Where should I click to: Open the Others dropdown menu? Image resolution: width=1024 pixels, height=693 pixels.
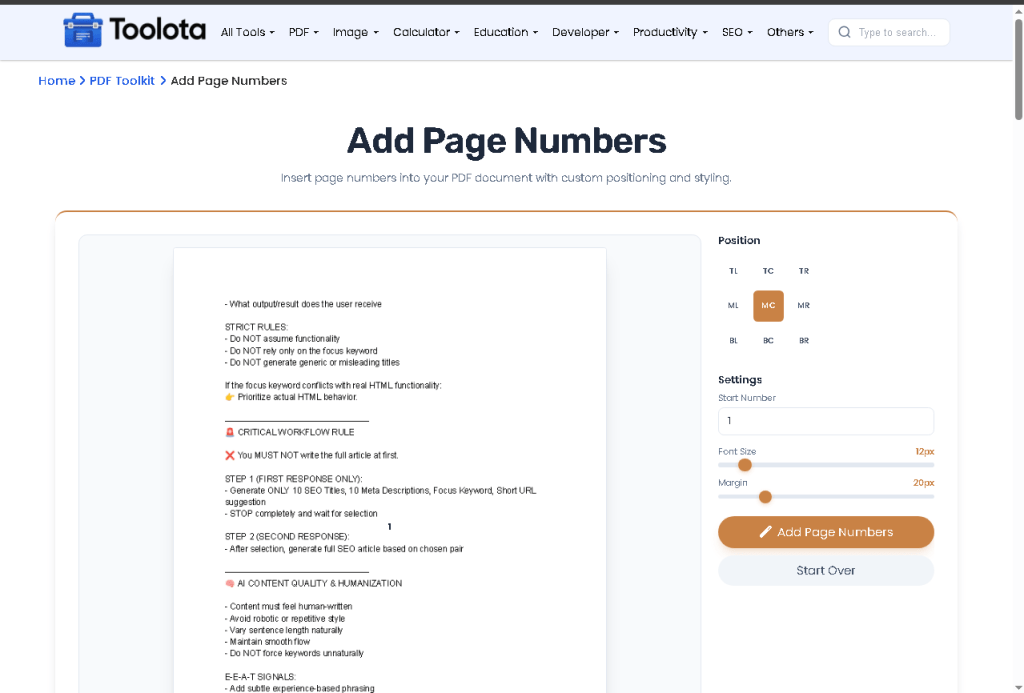790,32
